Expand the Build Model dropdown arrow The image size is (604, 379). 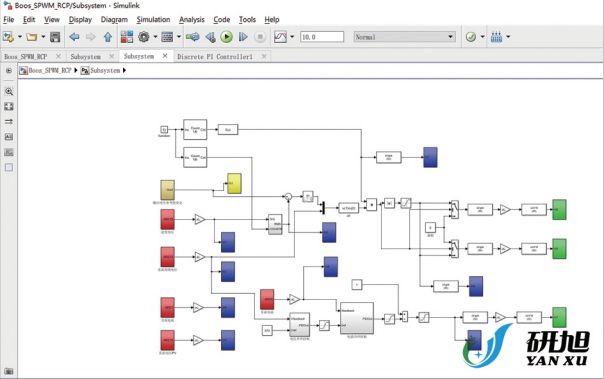tap(508, 37)
